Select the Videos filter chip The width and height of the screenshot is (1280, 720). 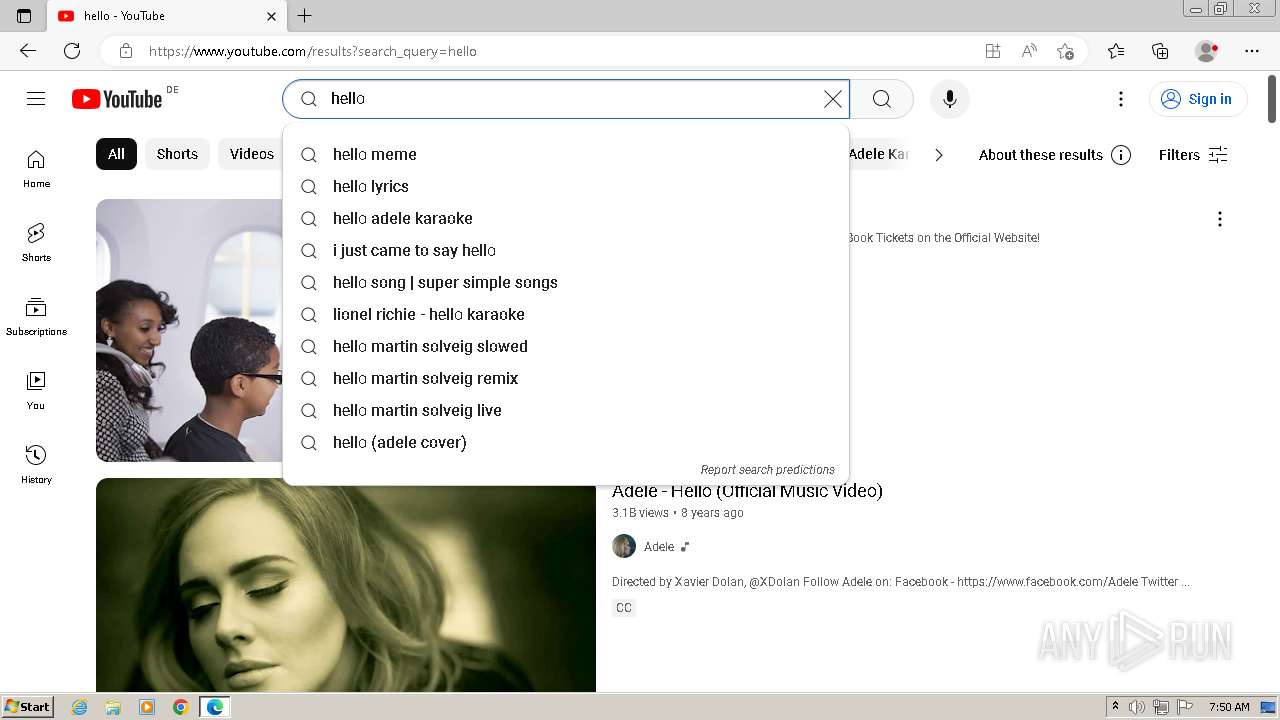tap(250, 154)
